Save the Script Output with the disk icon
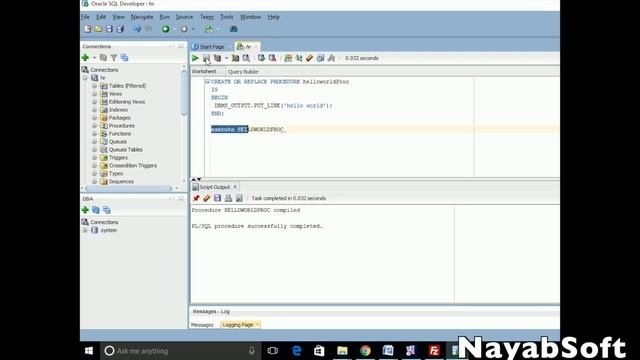This screenshot has height=360, width=640. [x=217, y=198]
